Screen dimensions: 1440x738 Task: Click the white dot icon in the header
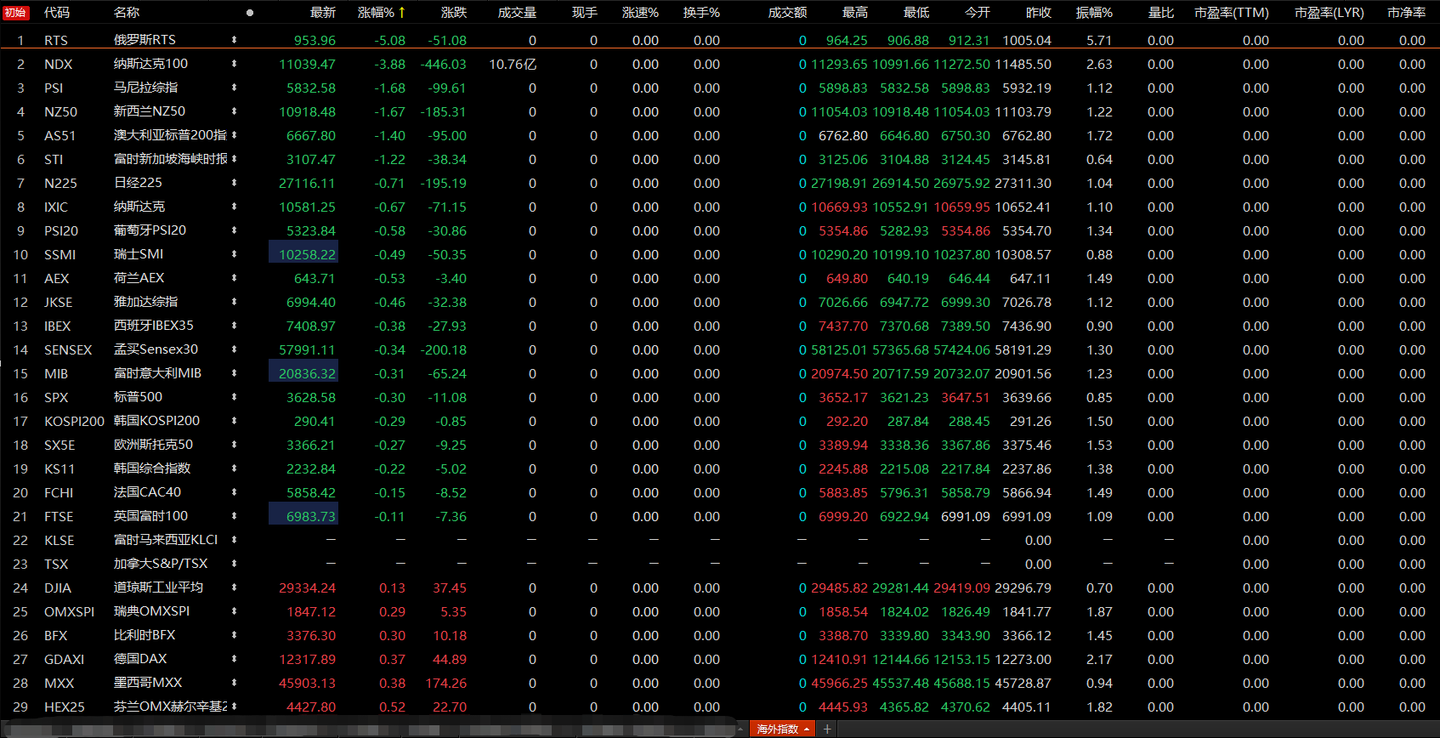[250, 13]
